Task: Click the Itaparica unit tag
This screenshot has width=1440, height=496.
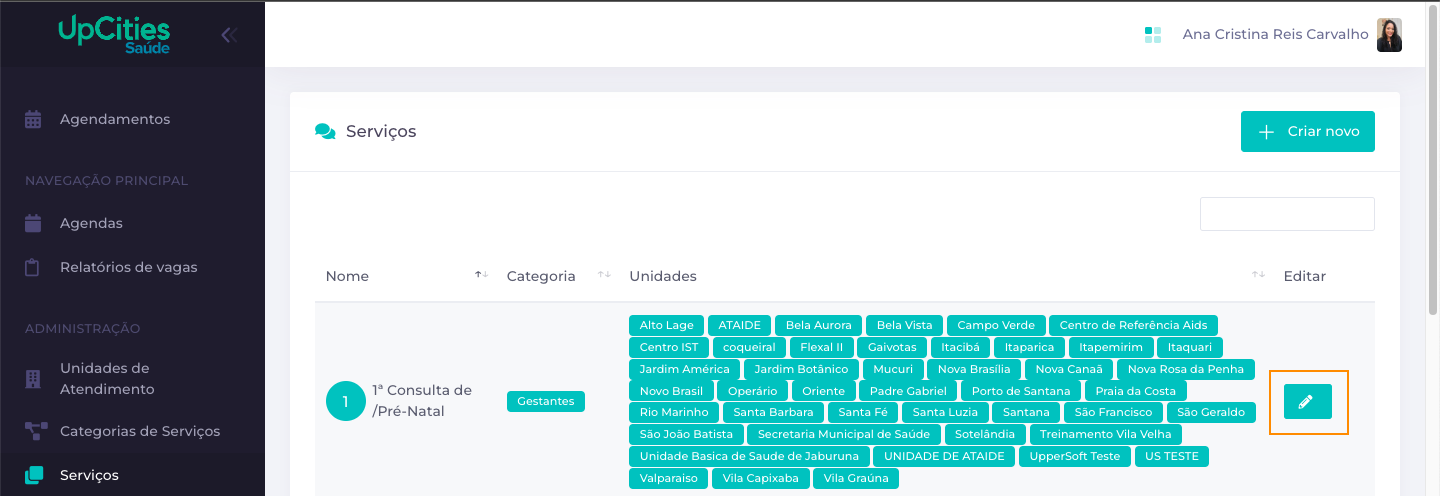Action: tap(1030, 347)
